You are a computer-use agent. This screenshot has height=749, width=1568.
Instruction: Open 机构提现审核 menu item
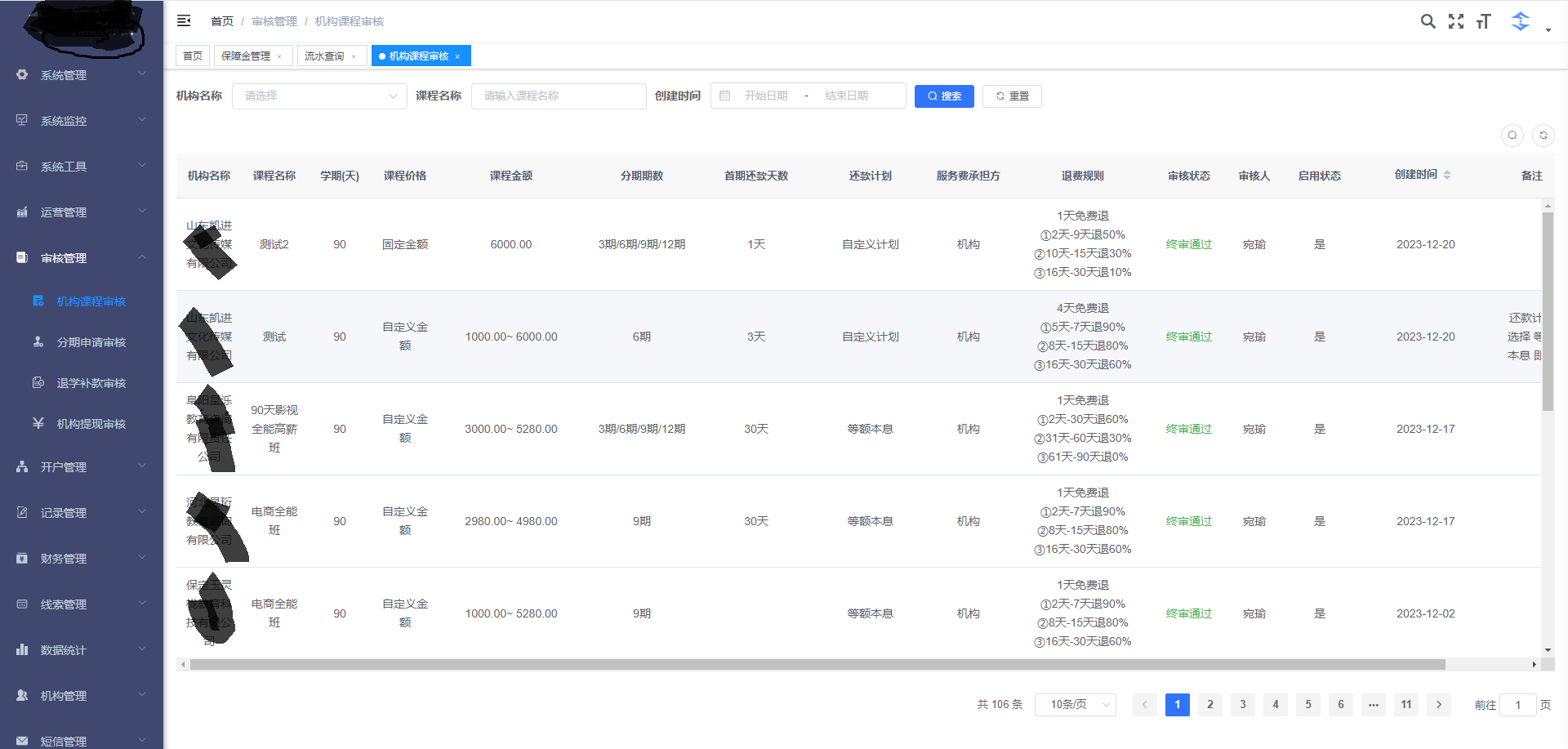coord(82,424)
